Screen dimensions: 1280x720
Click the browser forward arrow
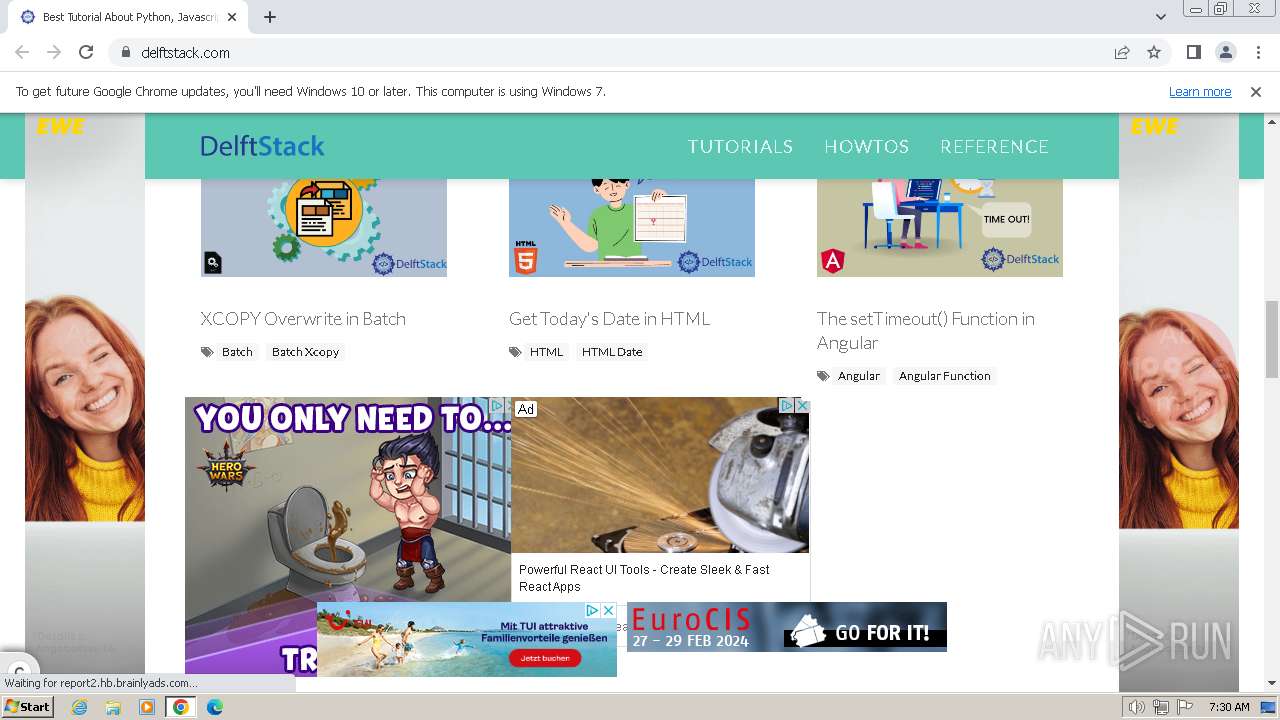[x=54, y=52]
